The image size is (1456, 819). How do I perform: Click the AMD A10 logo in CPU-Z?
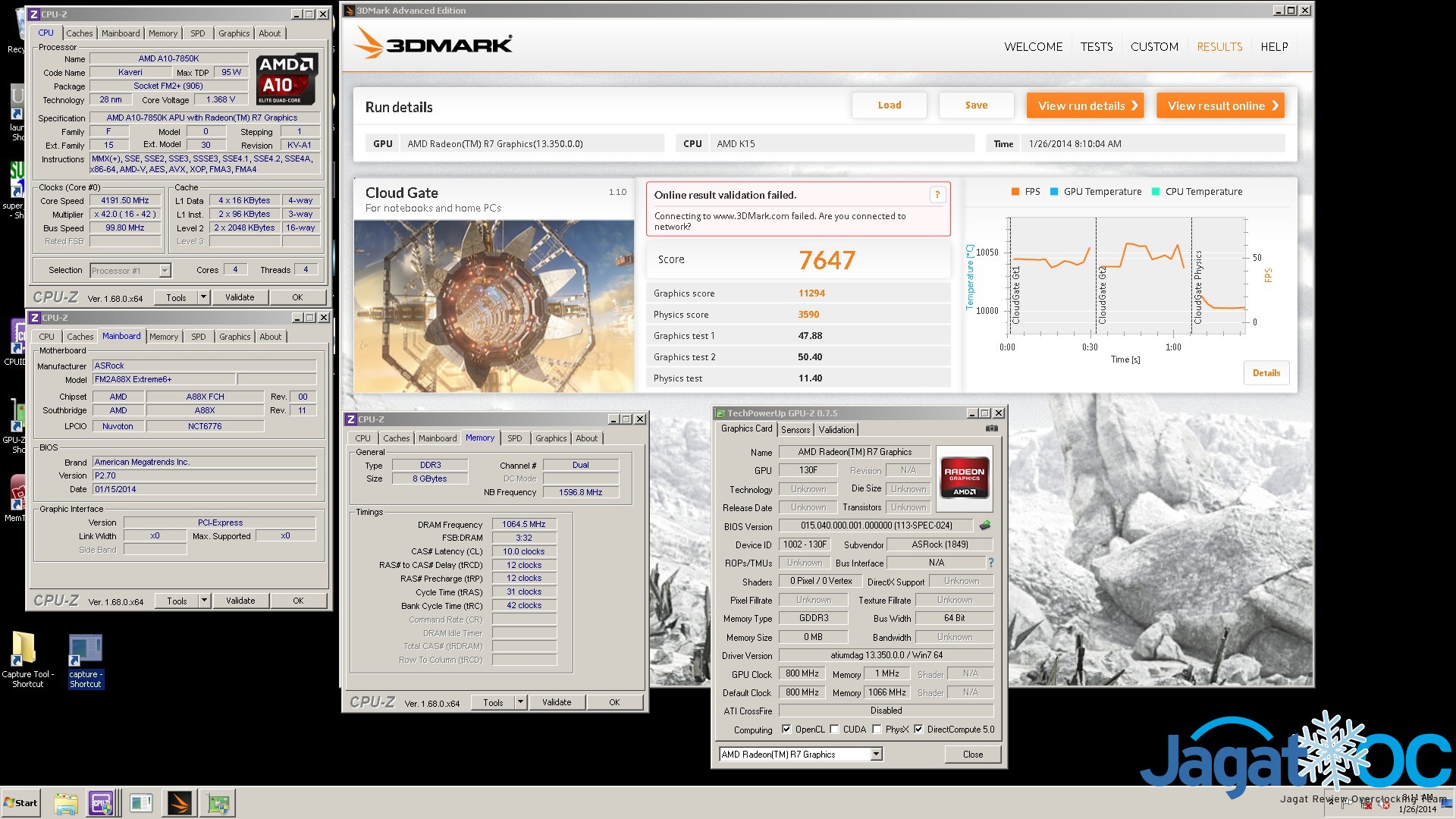click(286, 80)
